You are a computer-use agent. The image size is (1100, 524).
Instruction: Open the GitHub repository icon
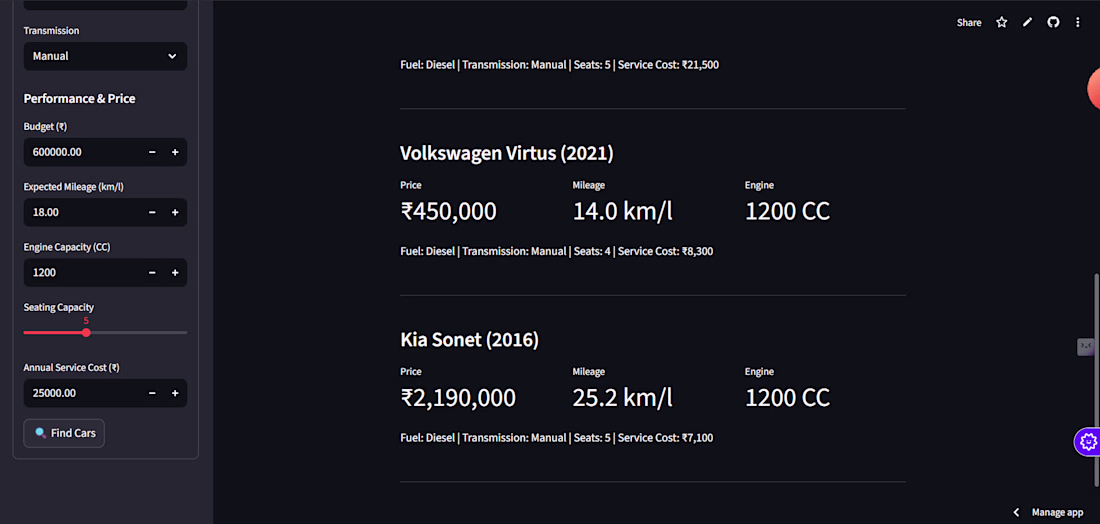coord(1053,22)
